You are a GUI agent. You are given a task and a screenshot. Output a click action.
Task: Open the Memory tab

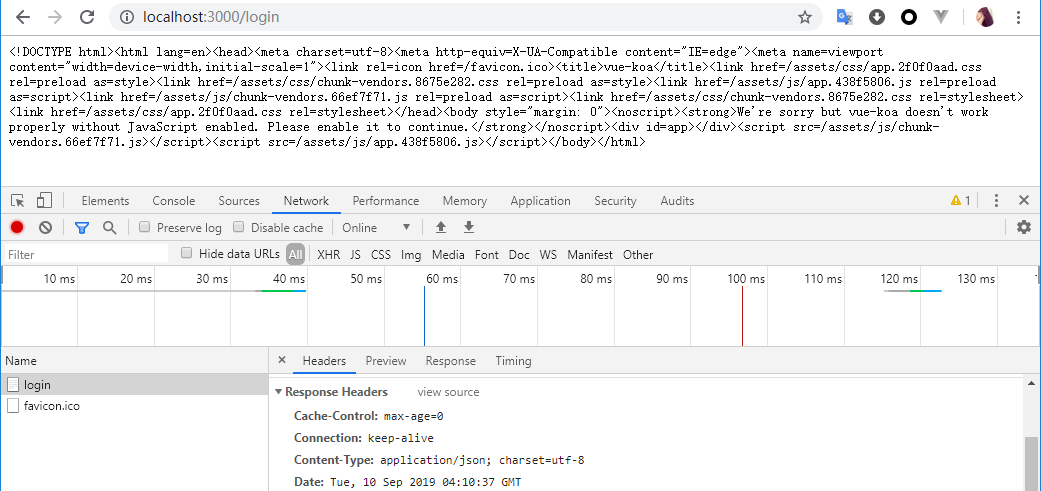coord(465,201)
